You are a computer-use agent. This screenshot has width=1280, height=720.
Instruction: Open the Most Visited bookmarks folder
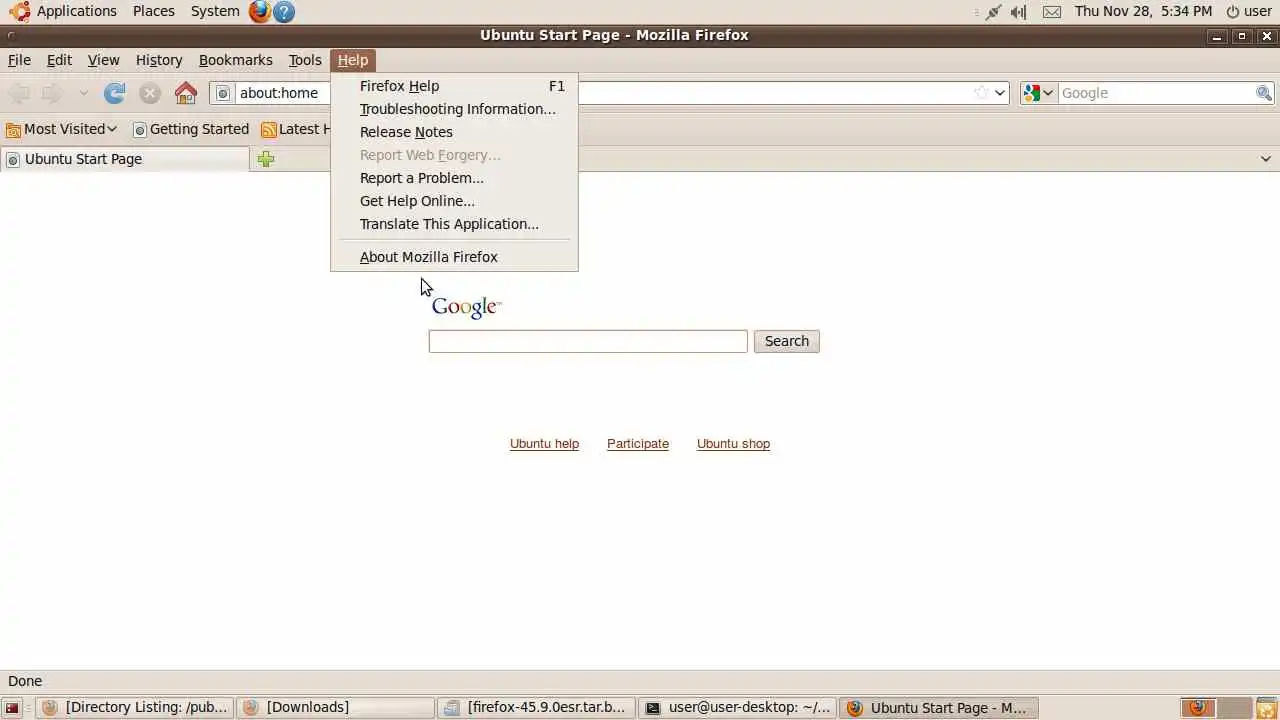coord(62,129)
